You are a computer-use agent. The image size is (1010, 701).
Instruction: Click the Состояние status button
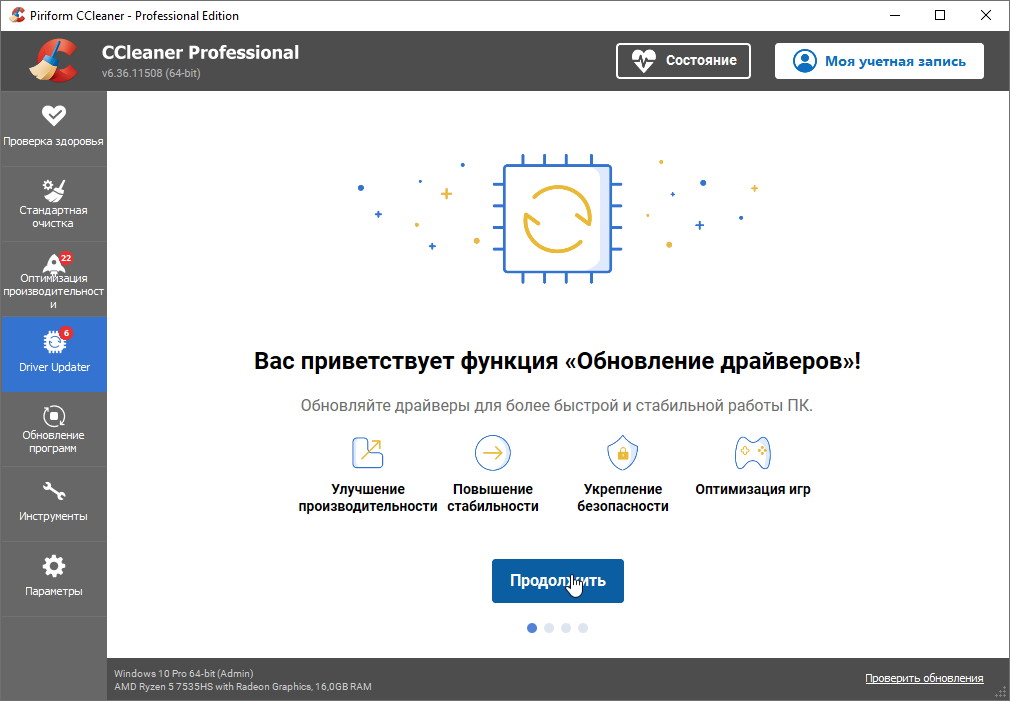[683, 61]
